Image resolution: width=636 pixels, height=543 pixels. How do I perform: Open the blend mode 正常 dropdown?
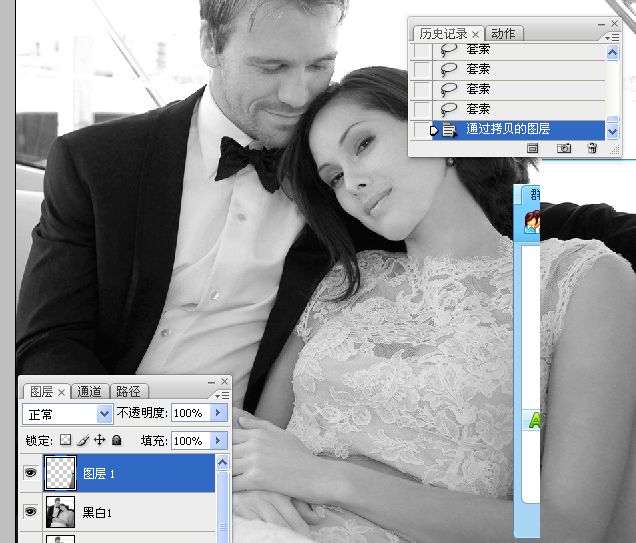pos(67,414)
